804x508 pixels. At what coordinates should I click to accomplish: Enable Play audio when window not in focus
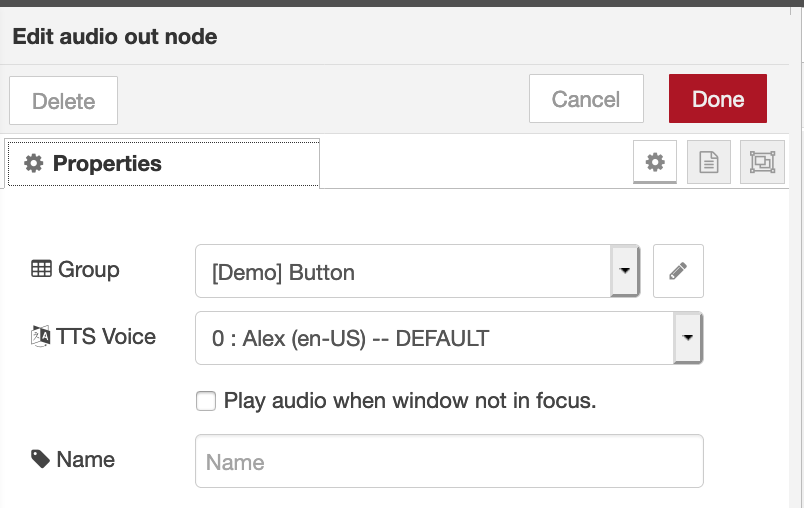coord(206,402)
